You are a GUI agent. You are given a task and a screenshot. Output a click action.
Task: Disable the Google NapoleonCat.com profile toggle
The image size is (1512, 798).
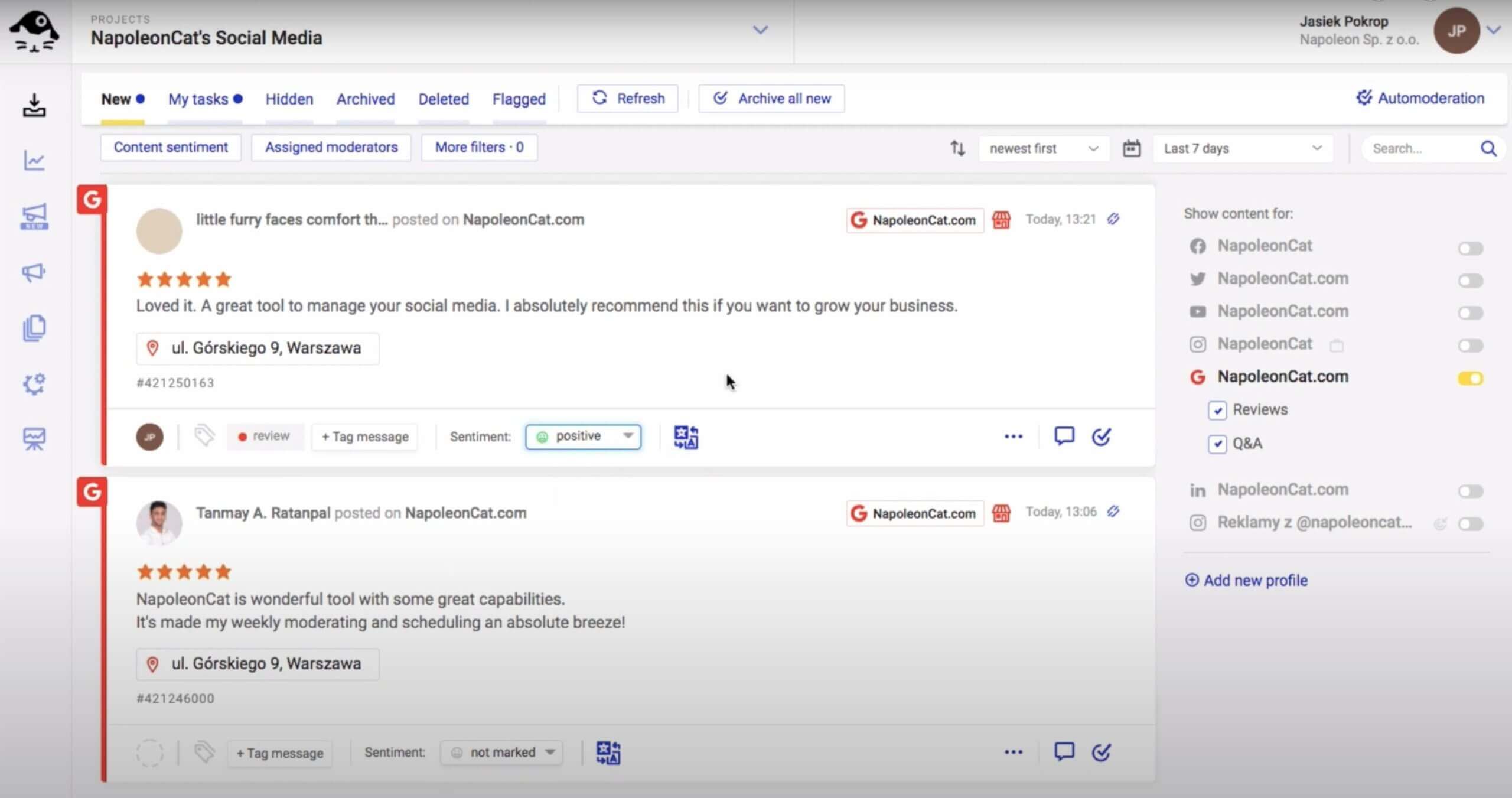[x=1470, y=378]
